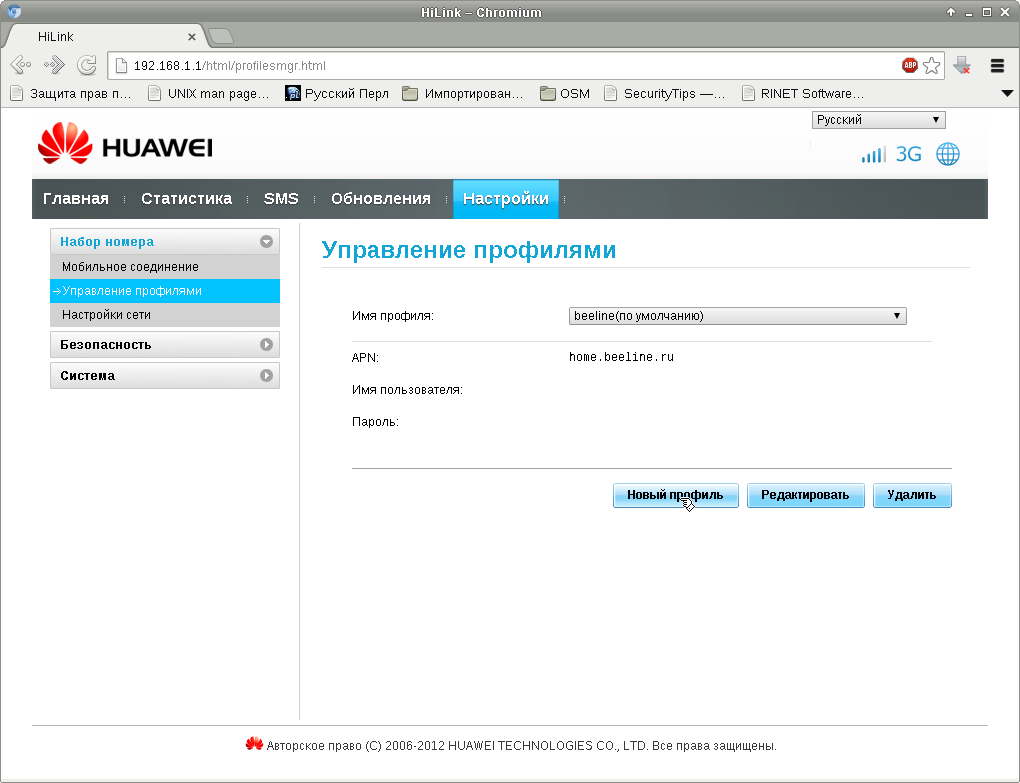Open the Chromium hamburger menu
This screenshot has width=1020, height=783.
click(x=997, y=65)
